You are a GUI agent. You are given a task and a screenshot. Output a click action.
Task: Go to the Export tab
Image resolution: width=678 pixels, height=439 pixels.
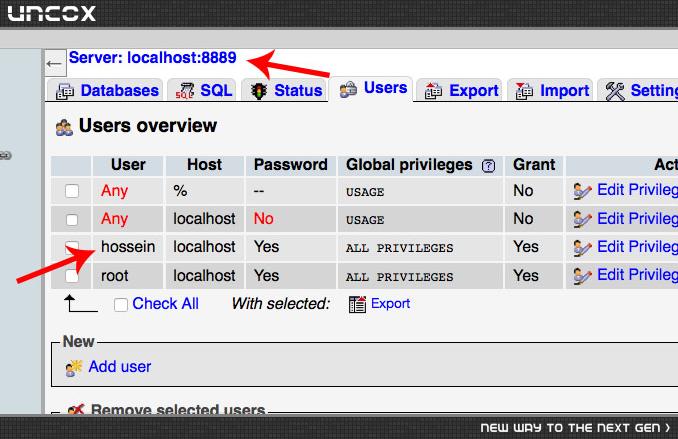[459, 90]
